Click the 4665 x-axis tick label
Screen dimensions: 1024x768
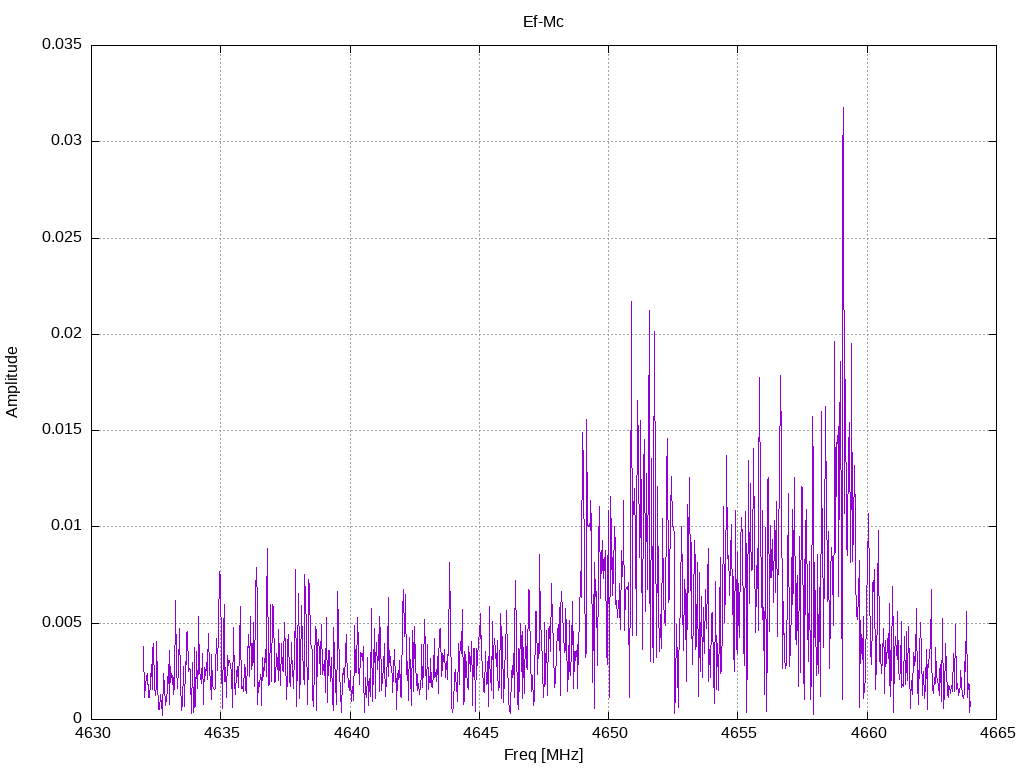pyautogui.click(x=996, y=734)
